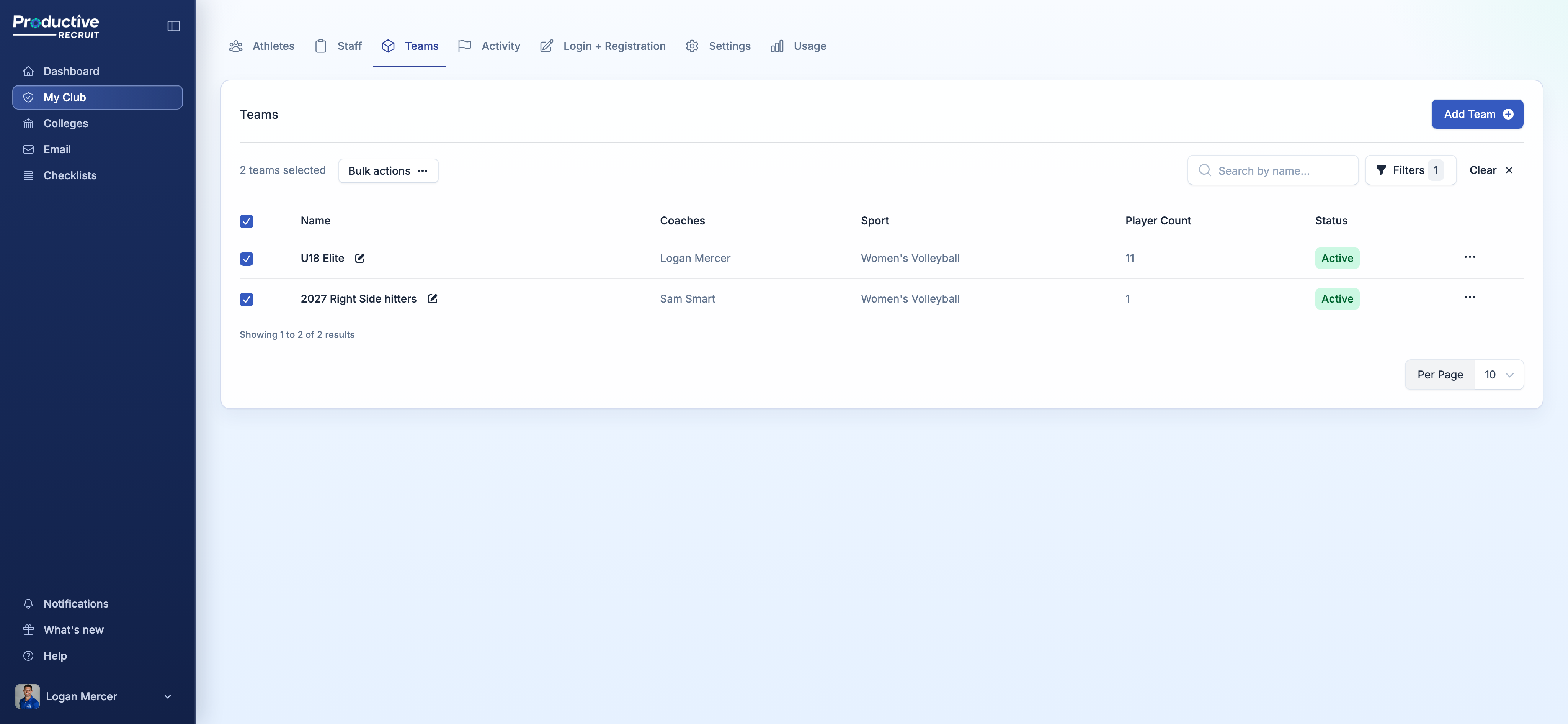The width and height of the screenshot is (1568, 724).
Task: Open the Login + Registration tab
Action: tap(603, 46)
